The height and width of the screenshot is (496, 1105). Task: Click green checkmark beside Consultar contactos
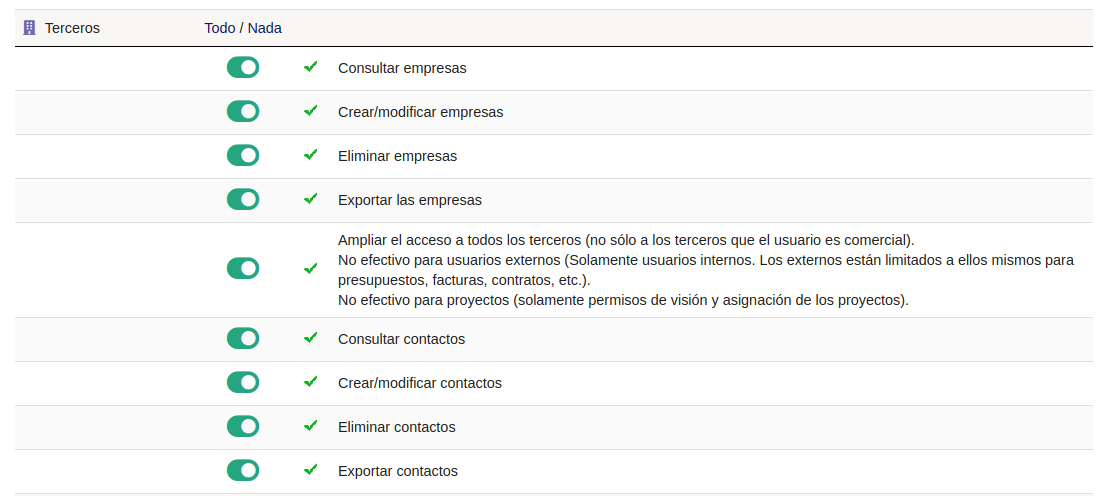click(310, 338)
